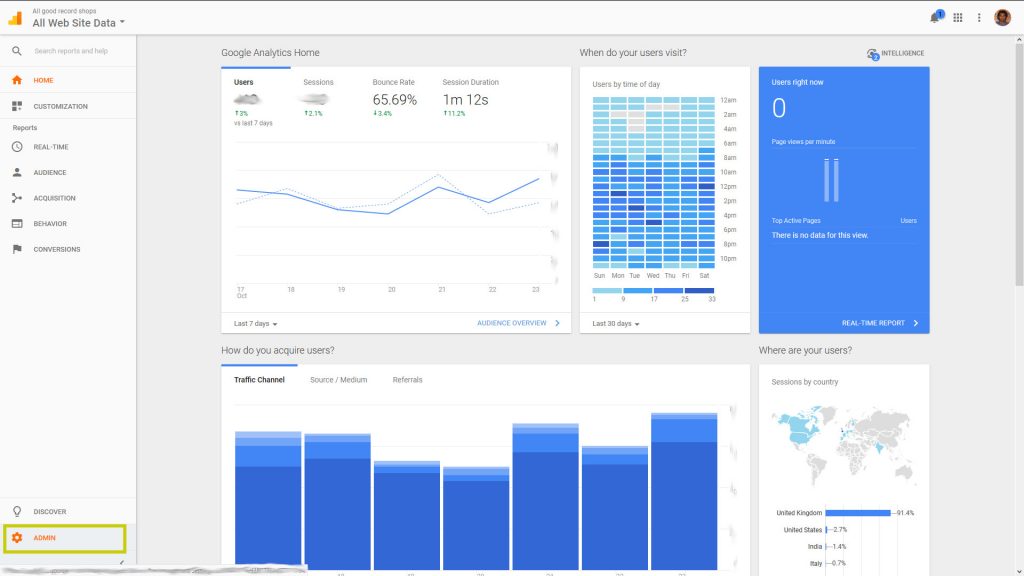This screenshot has width=1024, height=576.
Task: Switch to Source / Medium tab
Action: pos(338,379)
